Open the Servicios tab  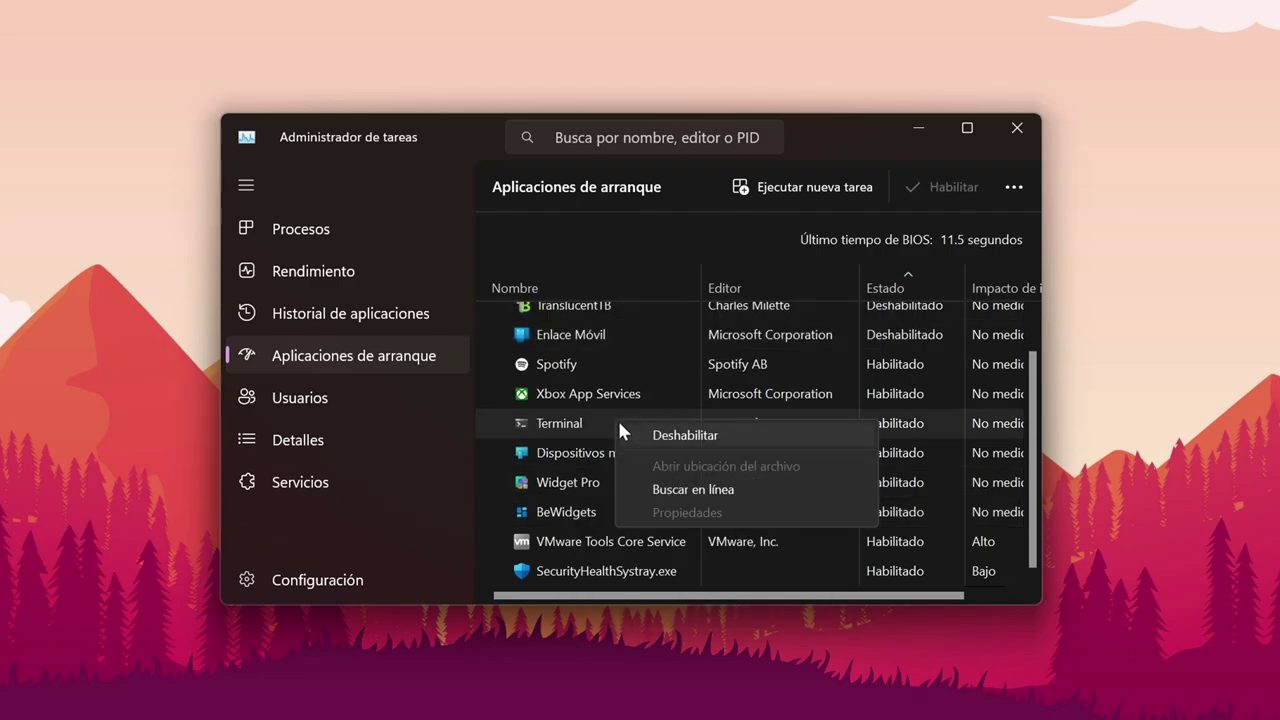point(348,481)
